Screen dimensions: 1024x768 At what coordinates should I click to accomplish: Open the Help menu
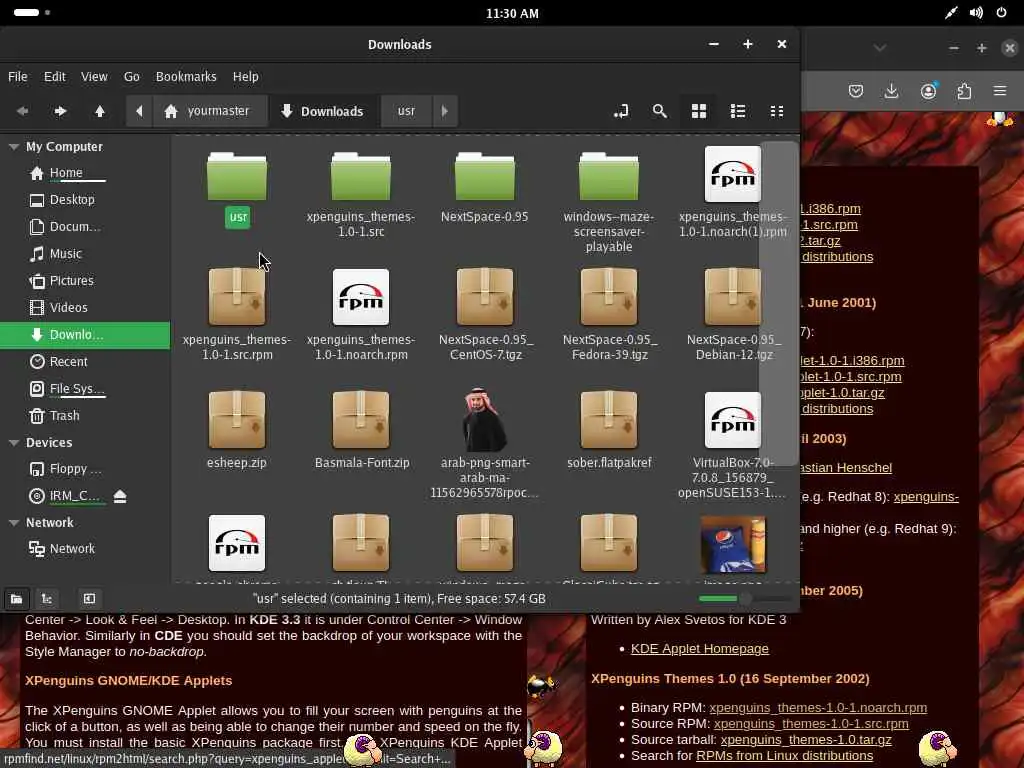[x=246, y=76]
